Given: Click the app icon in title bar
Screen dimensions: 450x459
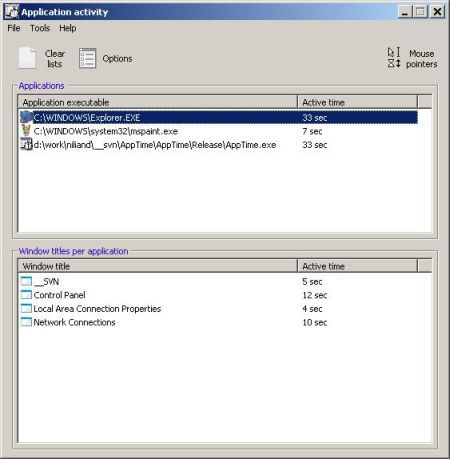Looking at the screenshot, I should (12, 12).
